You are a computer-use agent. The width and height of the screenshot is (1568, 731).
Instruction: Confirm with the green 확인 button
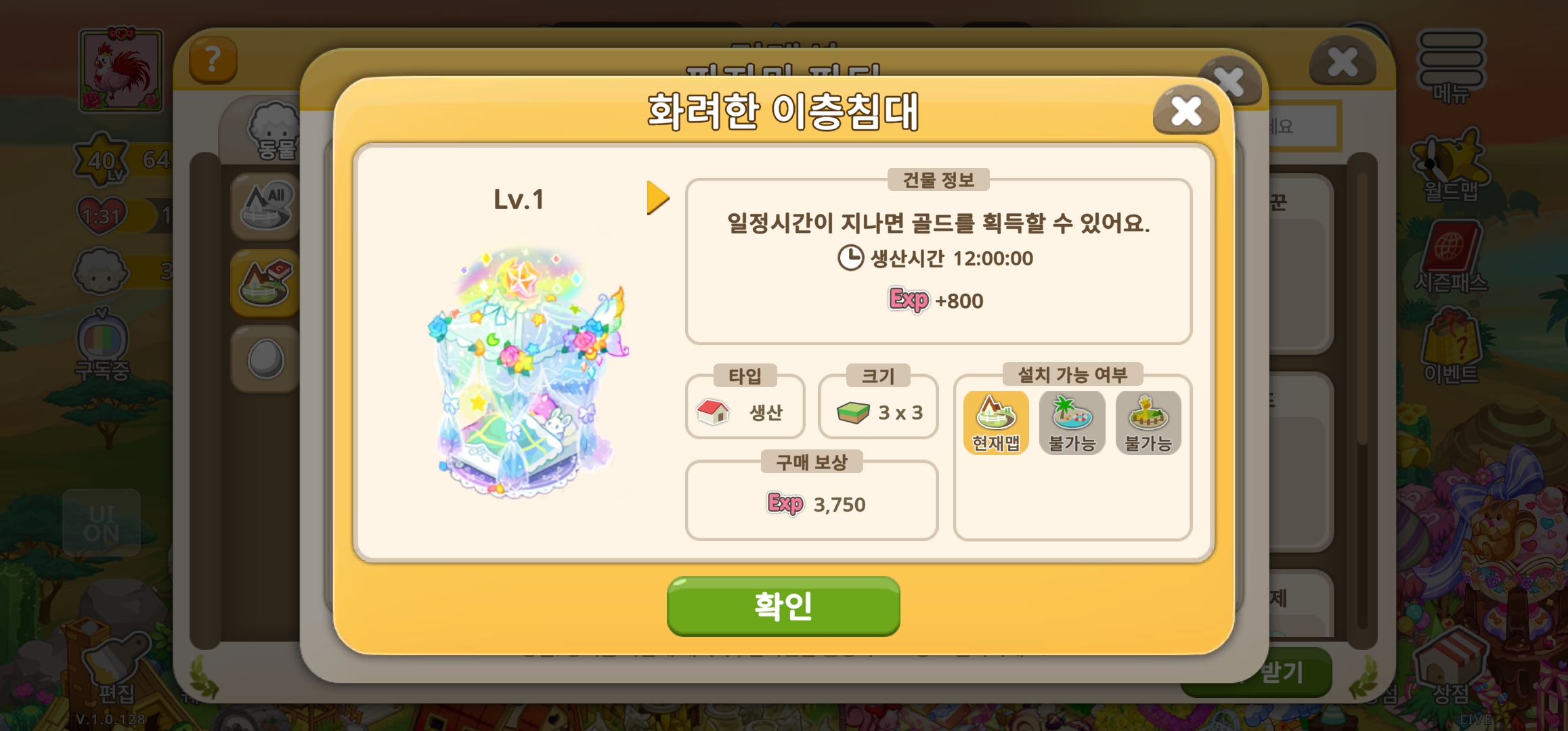pyautogui.click(x=783, y=606)
